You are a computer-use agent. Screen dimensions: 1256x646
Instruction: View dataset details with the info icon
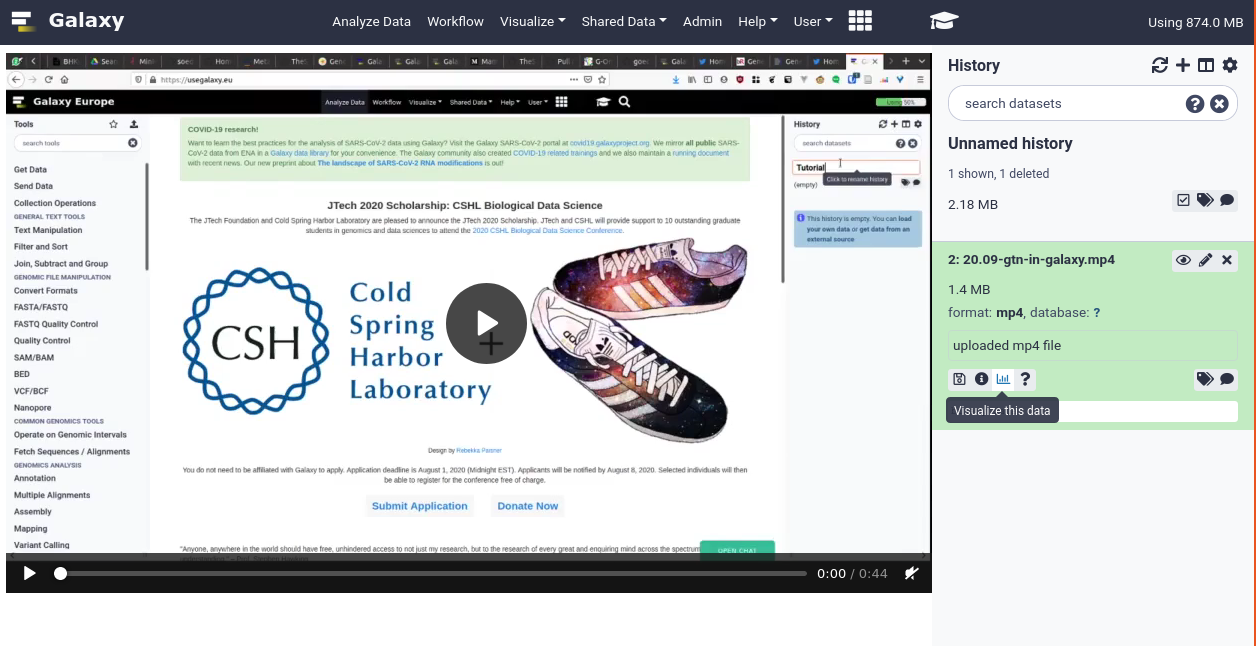[981, 378]
